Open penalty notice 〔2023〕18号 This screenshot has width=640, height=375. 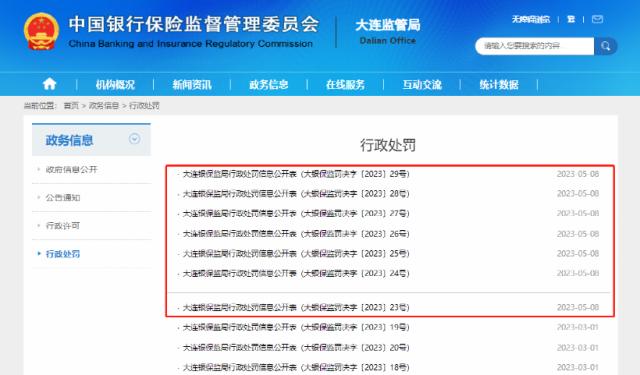point(296,367)
